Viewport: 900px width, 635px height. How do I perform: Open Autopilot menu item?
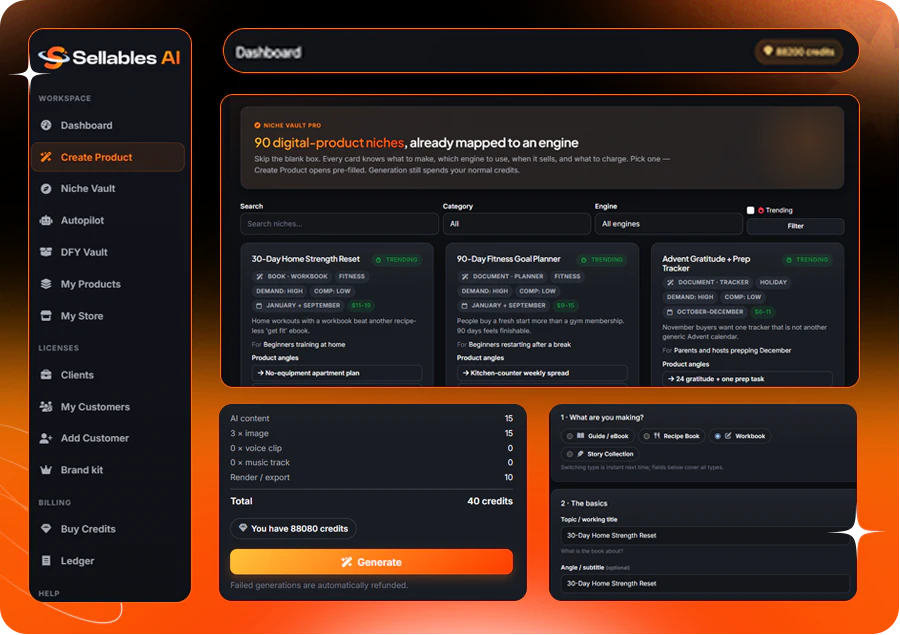[108, 220]
